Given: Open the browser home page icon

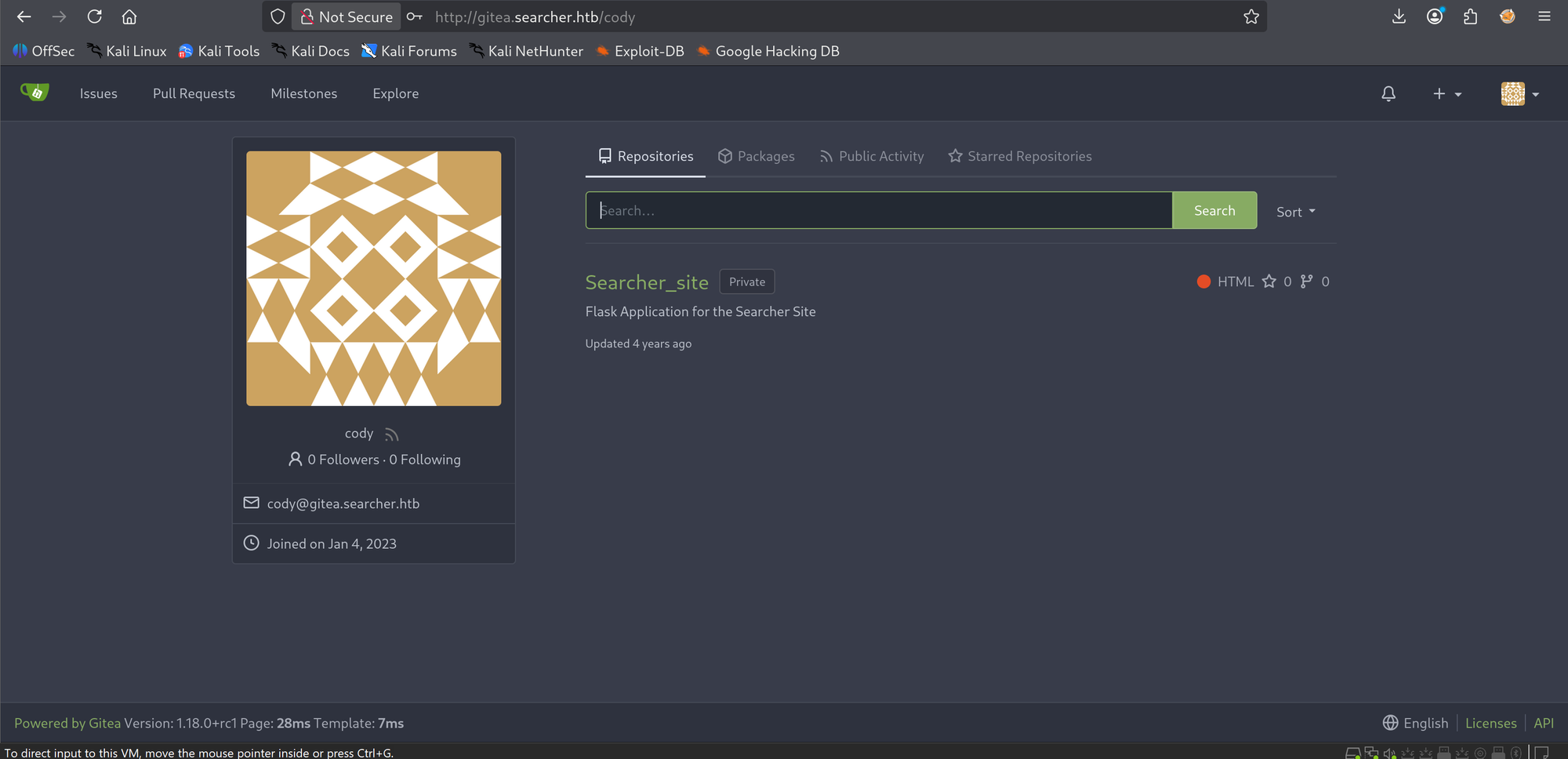Looking at the screenshot, I should tap(129, 16).
